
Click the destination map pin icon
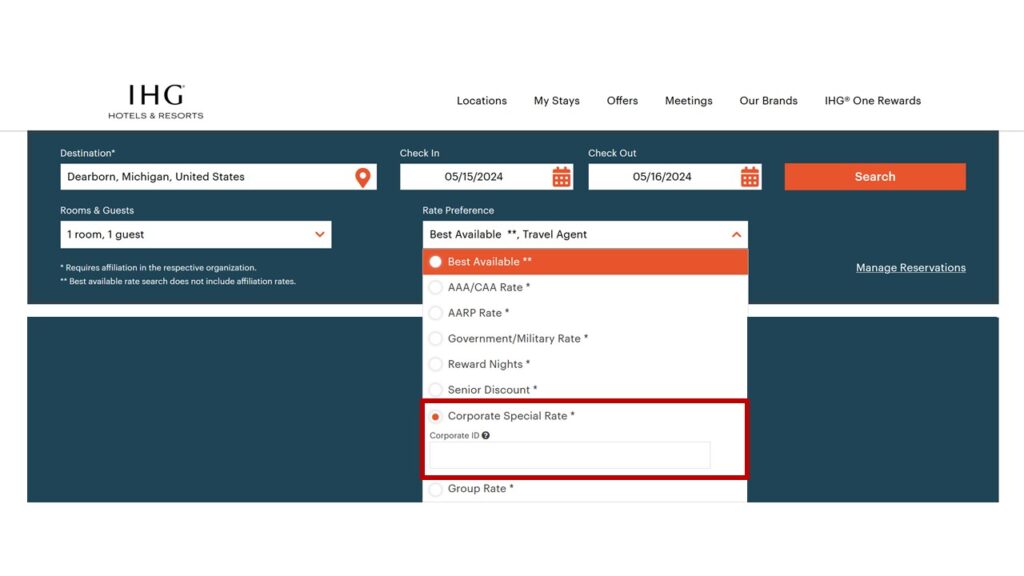(362, 177)
